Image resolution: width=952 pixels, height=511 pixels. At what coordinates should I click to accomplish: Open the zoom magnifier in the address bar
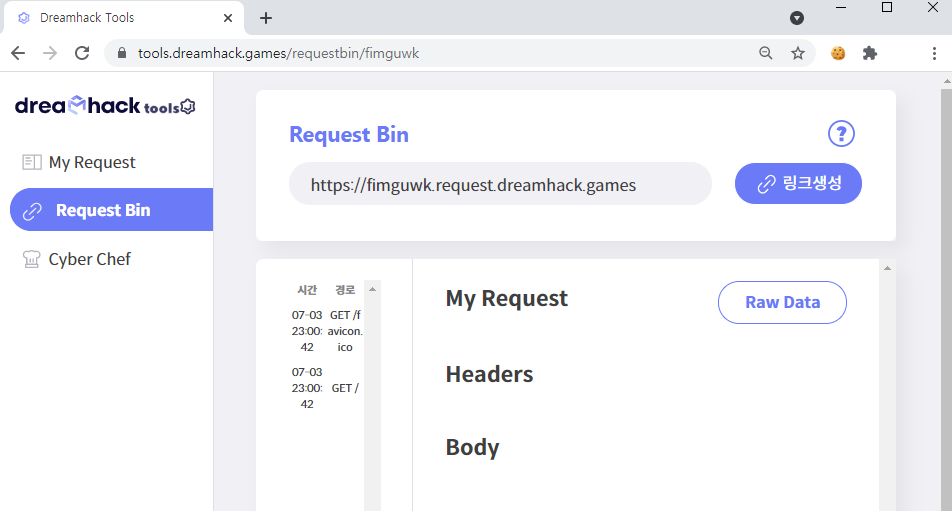coord(766,53)
